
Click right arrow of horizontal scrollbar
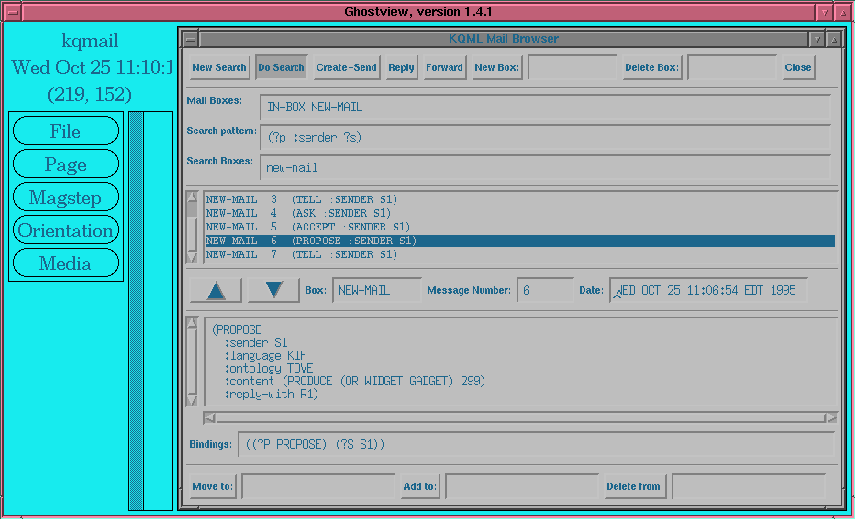click(832, 418)
